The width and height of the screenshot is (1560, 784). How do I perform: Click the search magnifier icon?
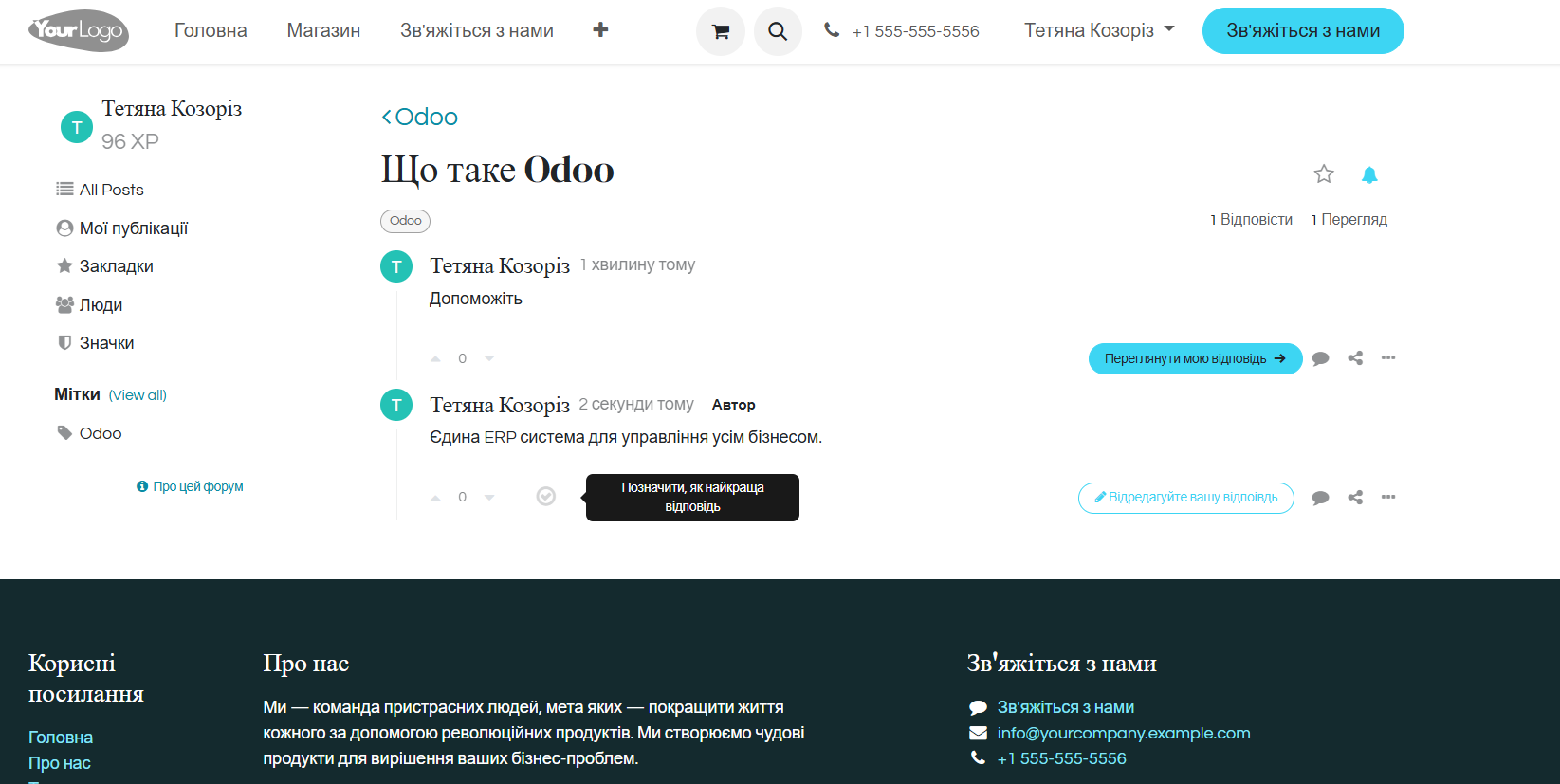778,31
